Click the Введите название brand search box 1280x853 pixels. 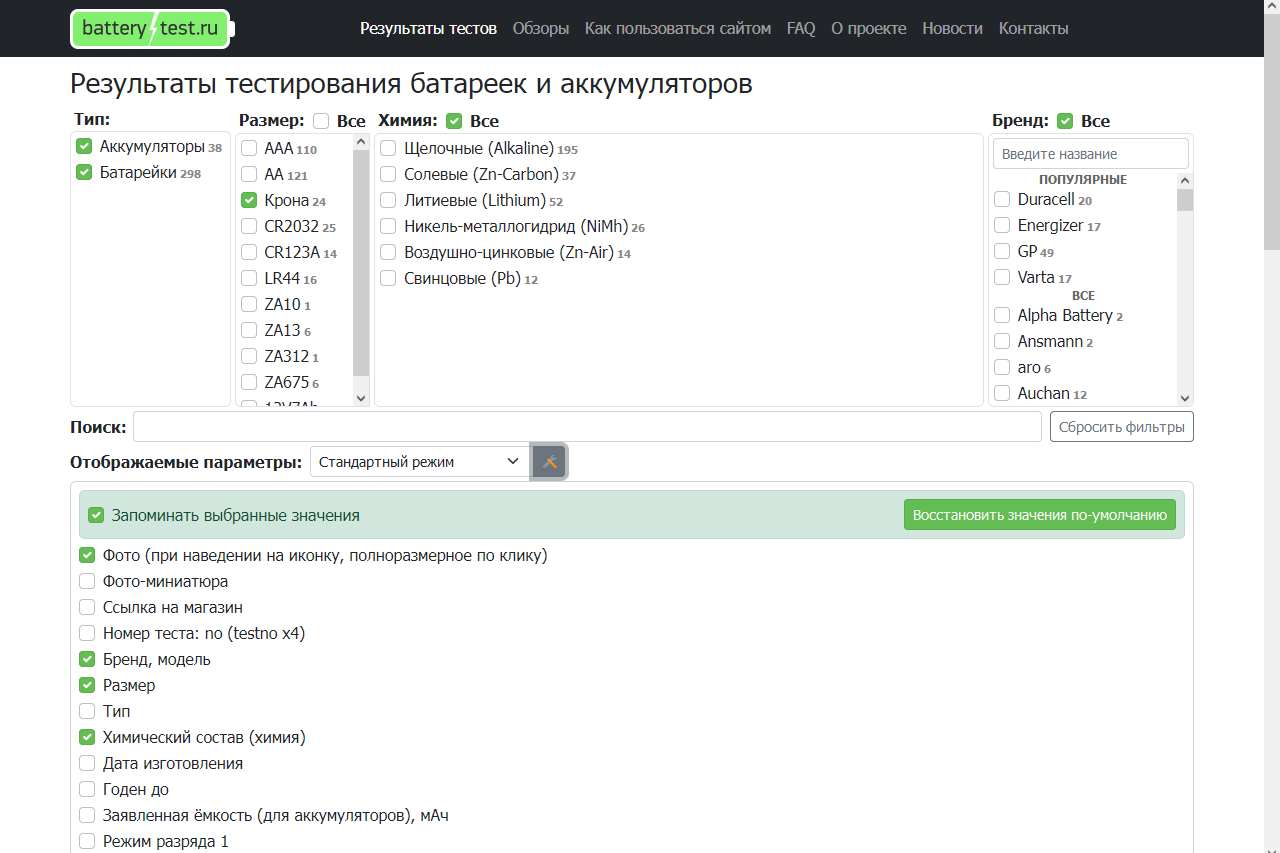tap(1090, 153)
